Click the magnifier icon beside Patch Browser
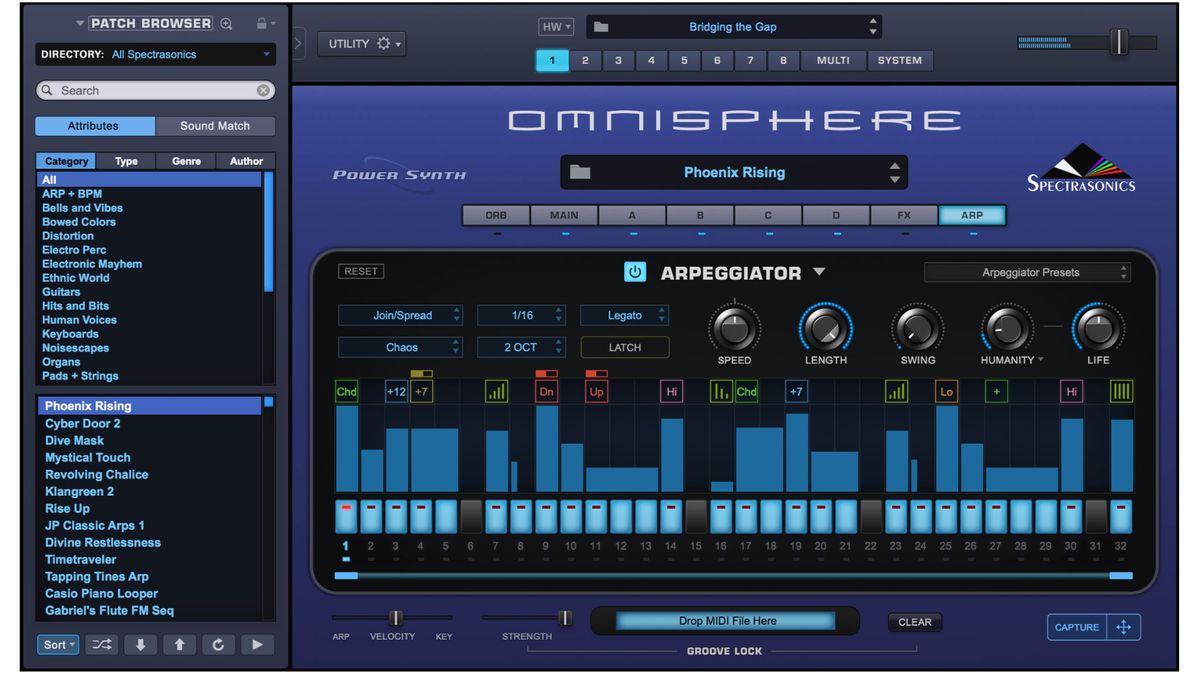 click(228, 22)
